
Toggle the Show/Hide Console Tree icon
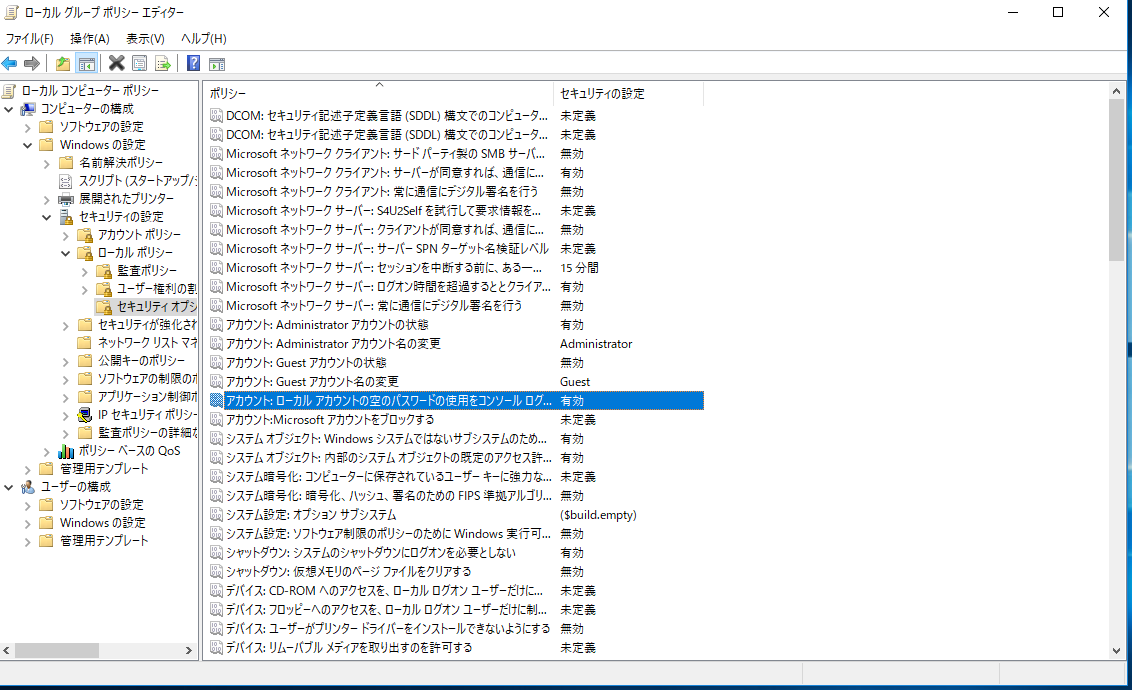pos(87,64)
